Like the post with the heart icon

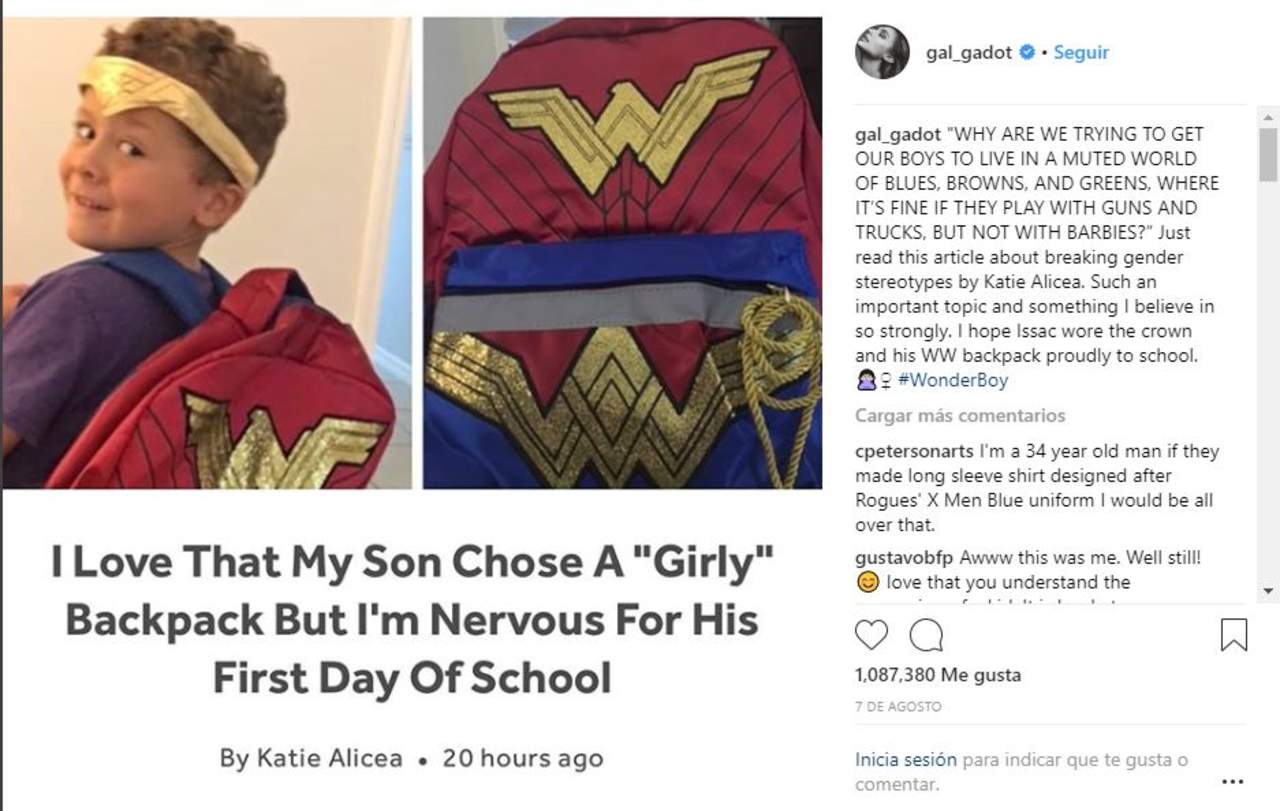point(871,635)
